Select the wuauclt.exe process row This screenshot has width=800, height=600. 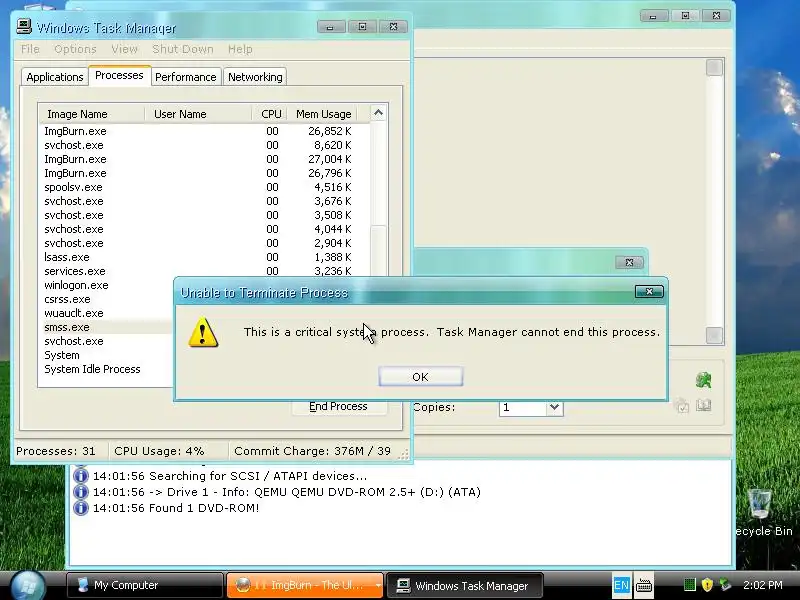click(x=106, y=313)
